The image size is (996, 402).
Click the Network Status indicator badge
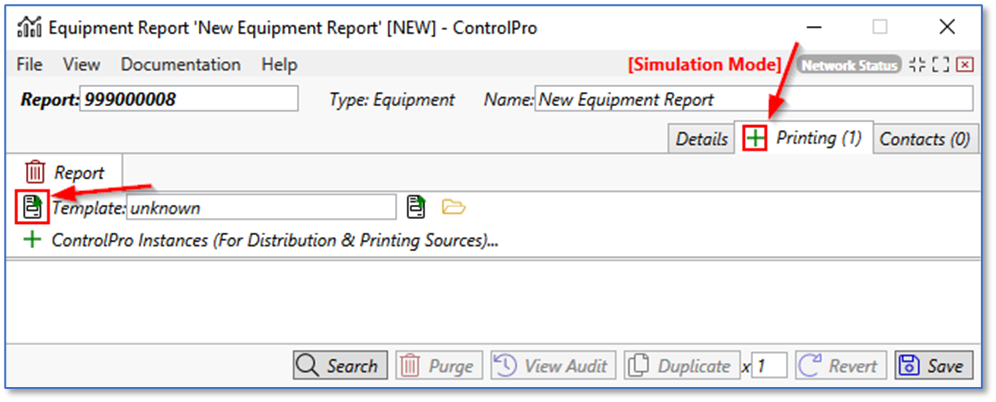tap(849, 65)
